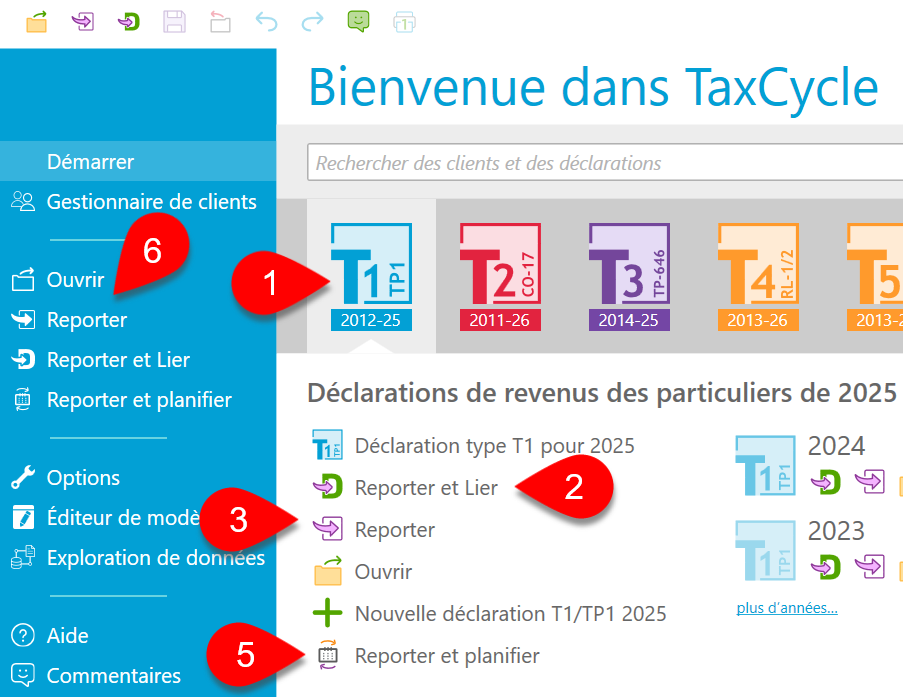Image resolution: width=903 pixels, height=697 pixels.
Task: Open Exploration de données in sidebar
Action: 138,558
